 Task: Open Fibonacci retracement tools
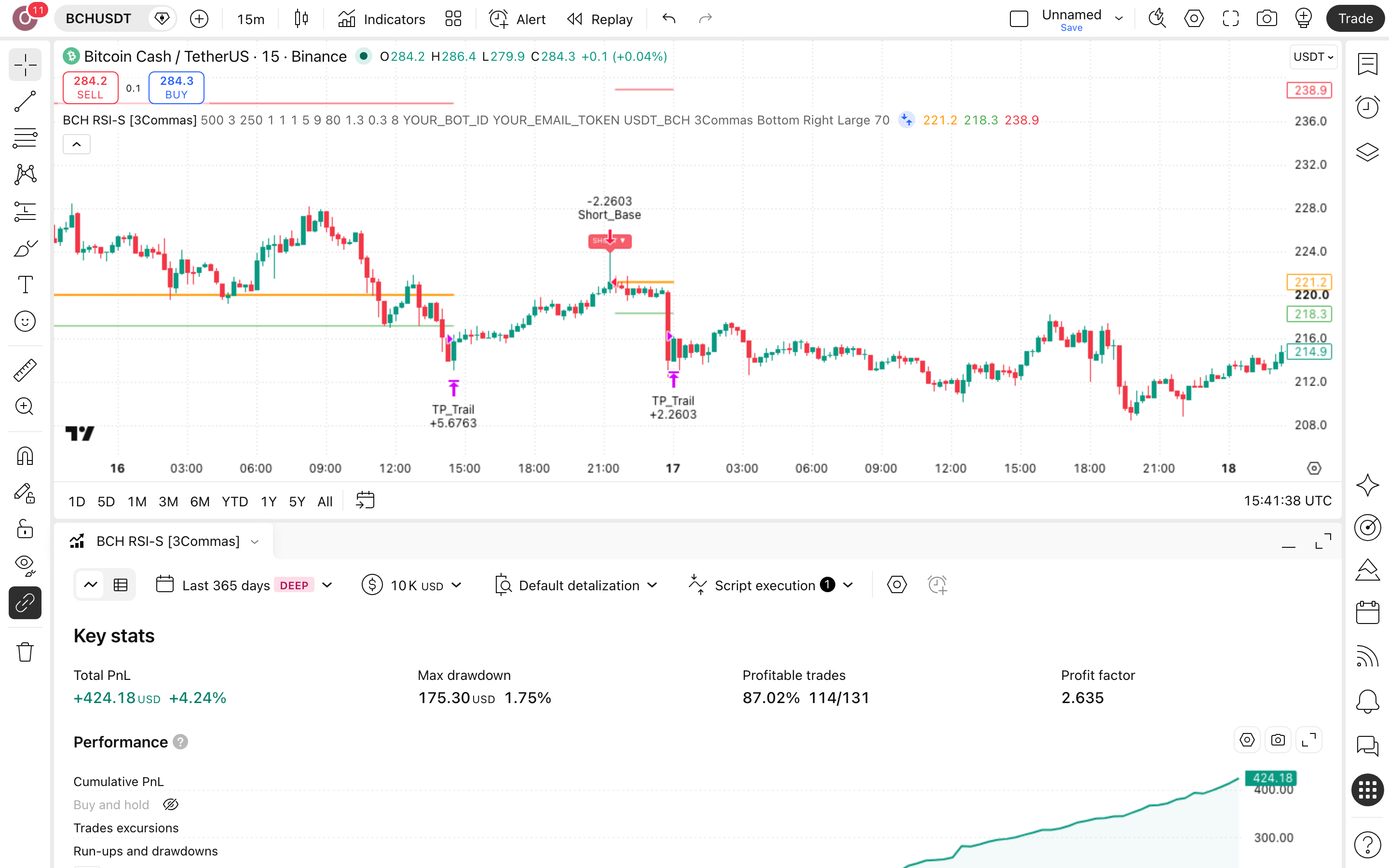(x=25, y=138)
